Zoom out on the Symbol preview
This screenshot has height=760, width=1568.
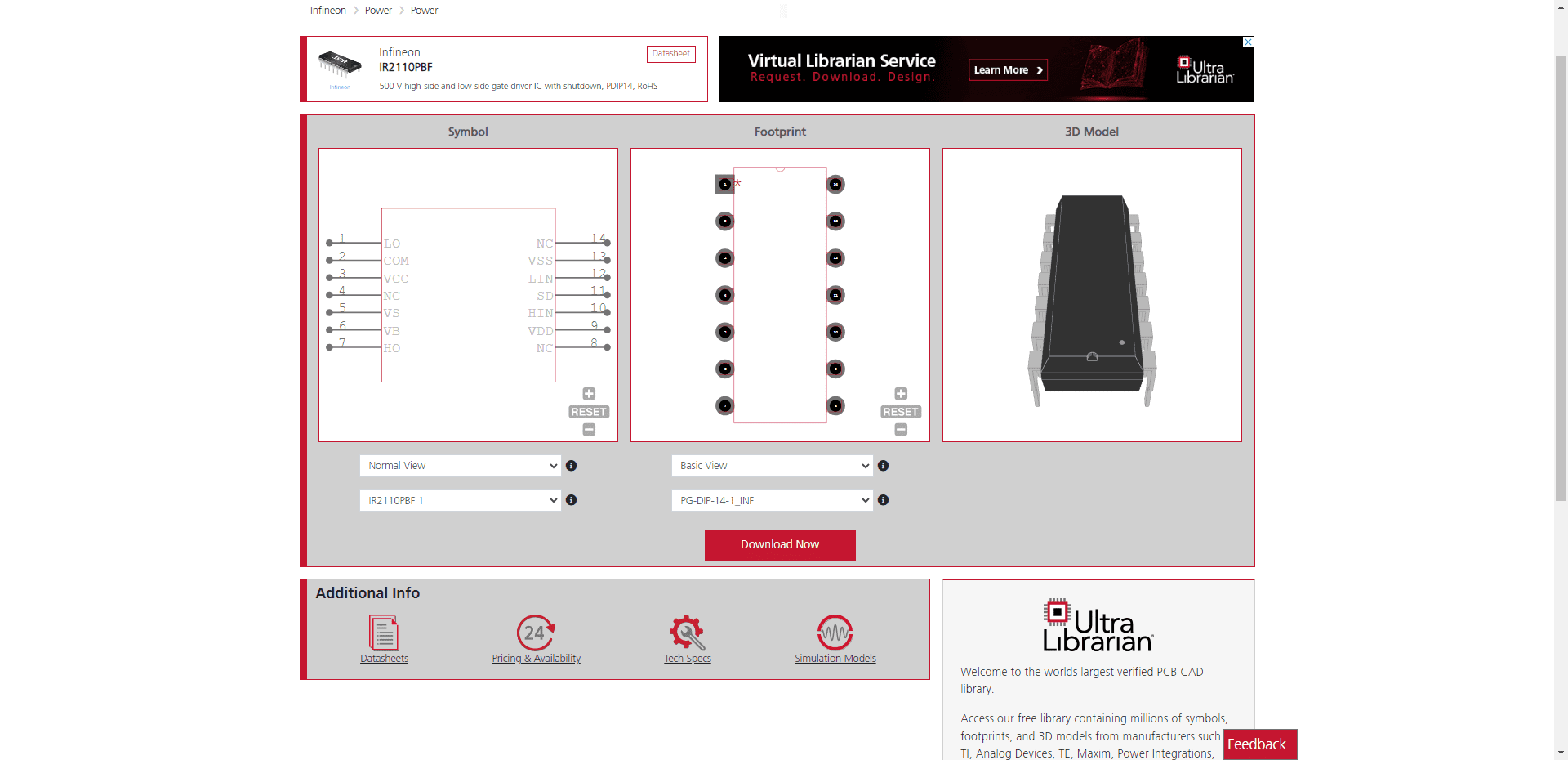point(589,430)
